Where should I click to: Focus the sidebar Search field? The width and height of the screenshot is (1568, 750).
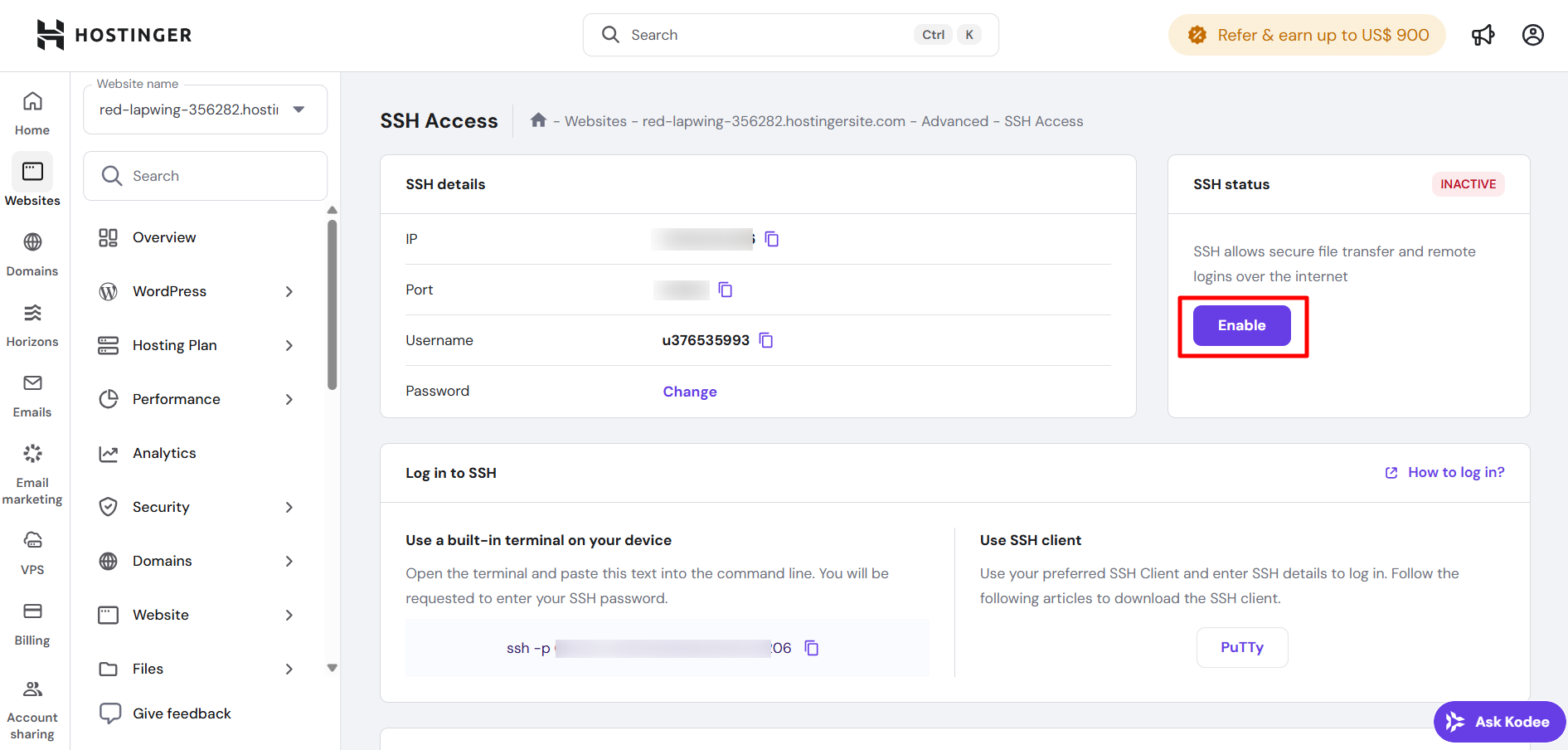(205, 176)
